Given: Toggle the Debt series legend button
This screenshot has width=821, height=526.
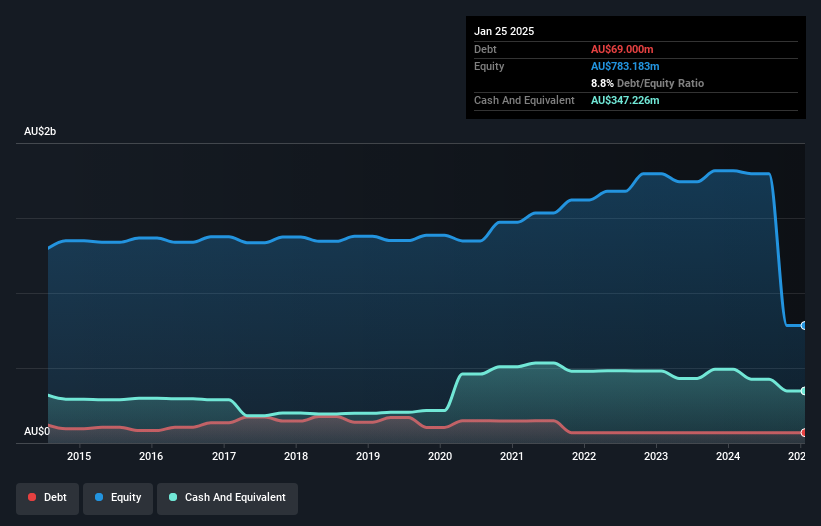Looking at the screenshot, I should (48, 498).
